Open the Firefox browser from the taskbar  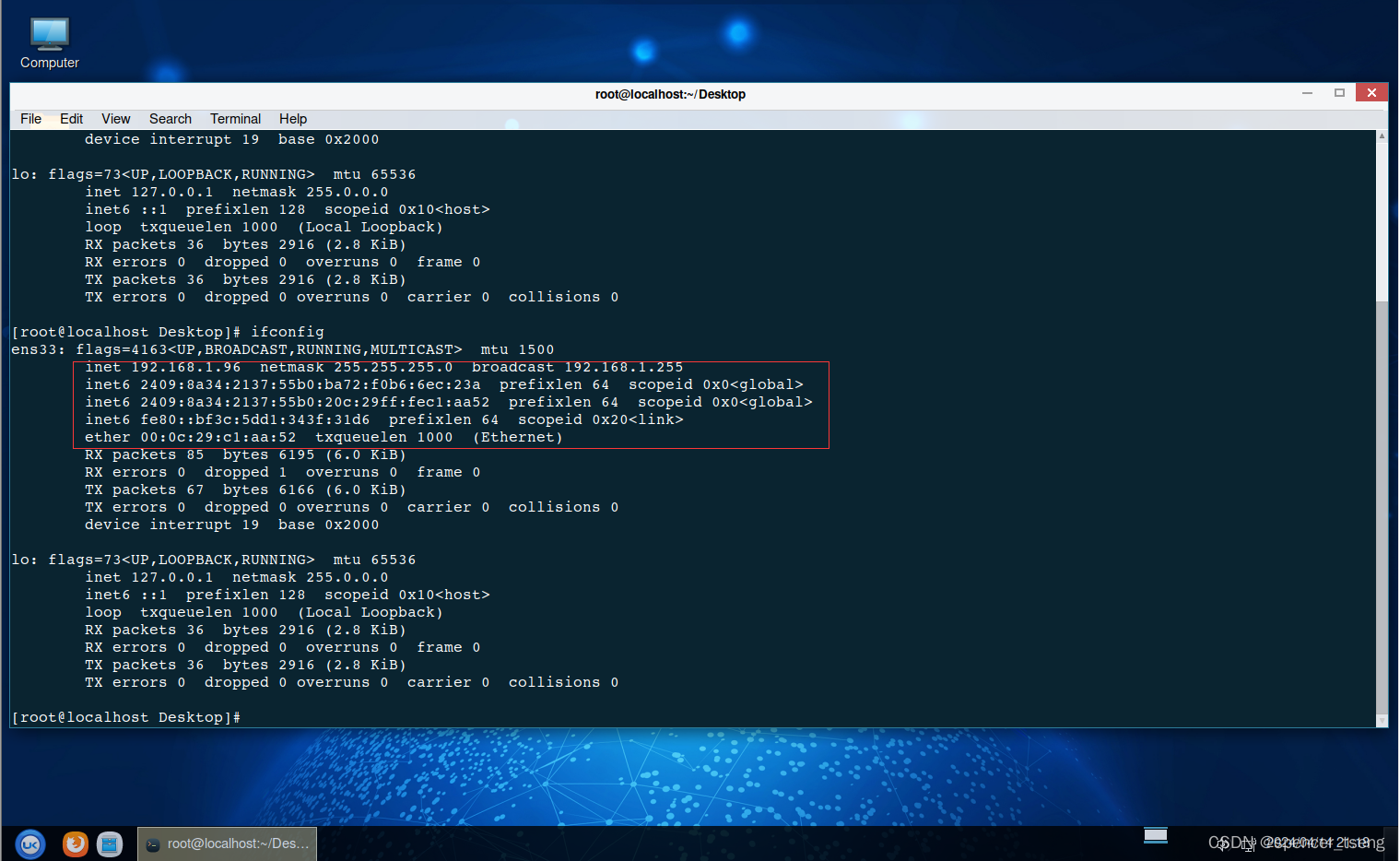(x=75, y=843)
